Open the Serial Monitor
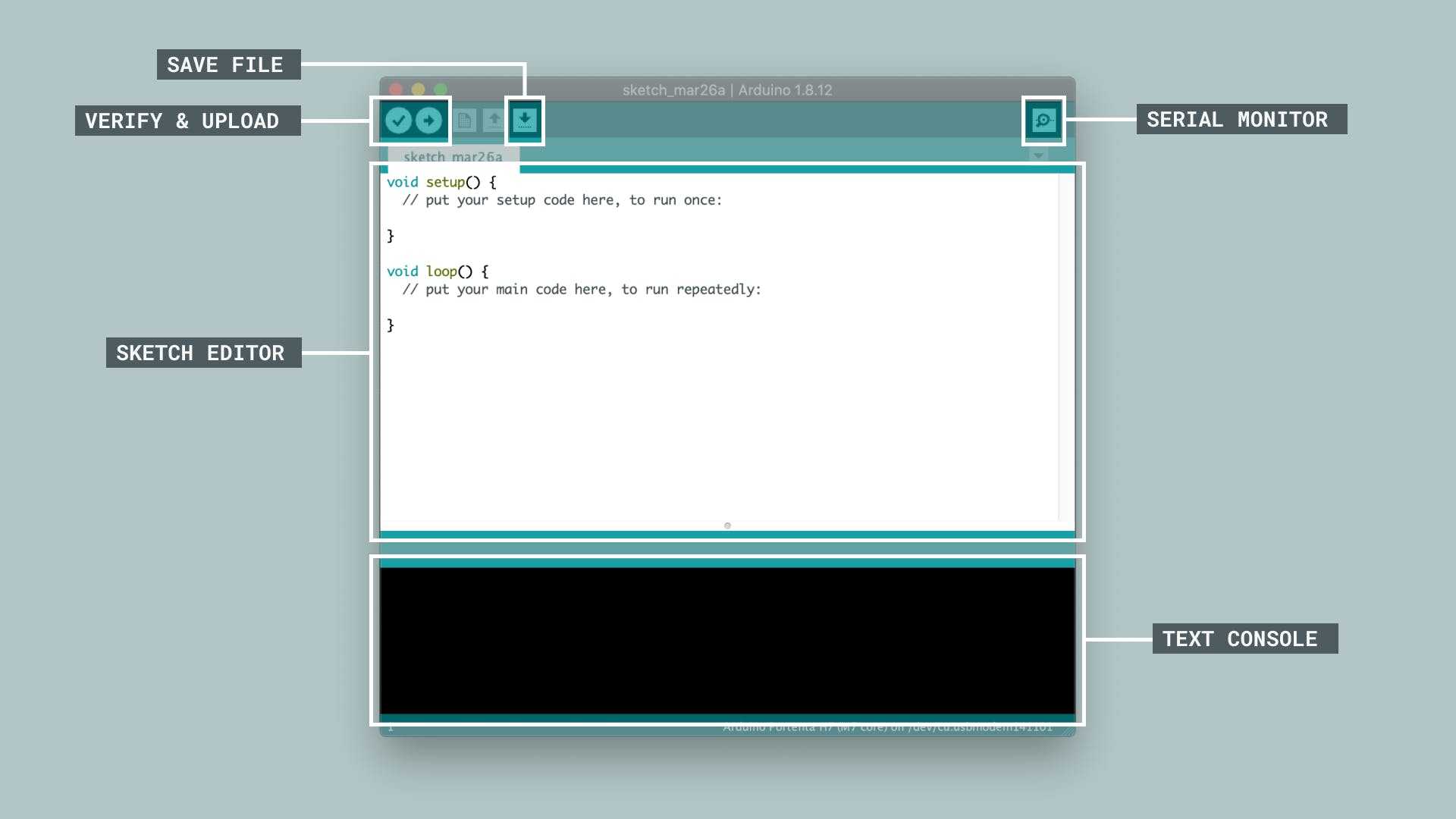 (1044, 120)
